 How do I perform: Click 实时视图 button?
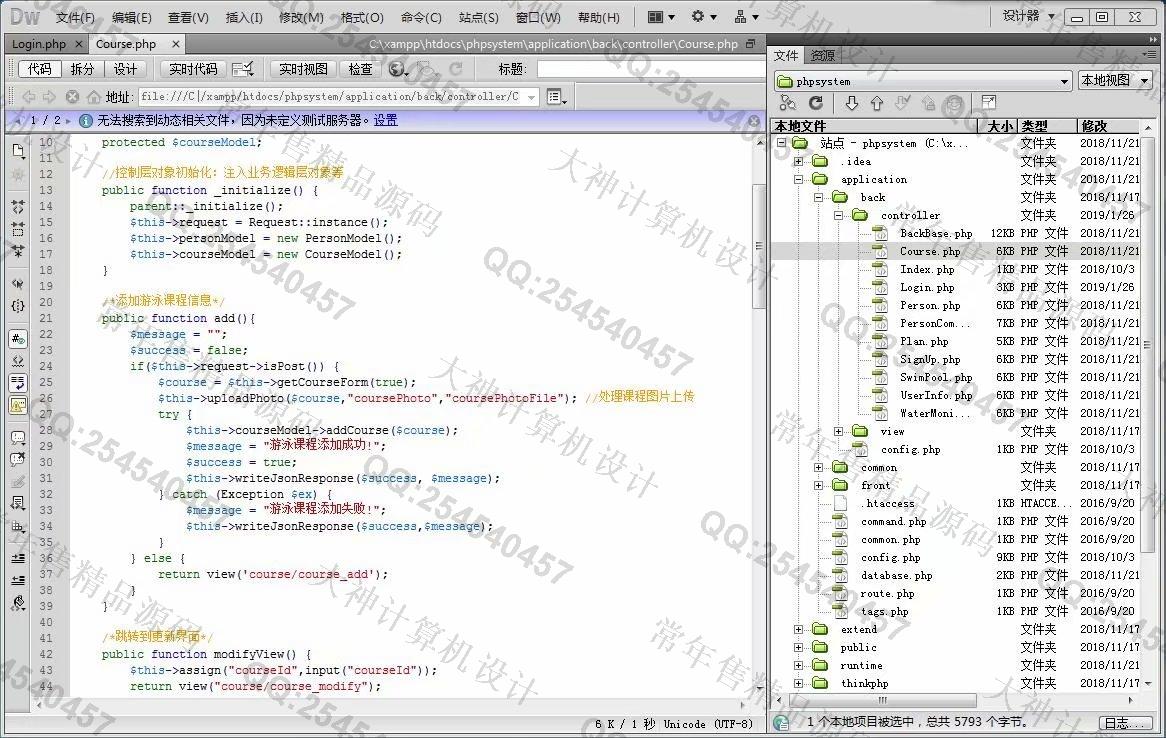[303, 69]
